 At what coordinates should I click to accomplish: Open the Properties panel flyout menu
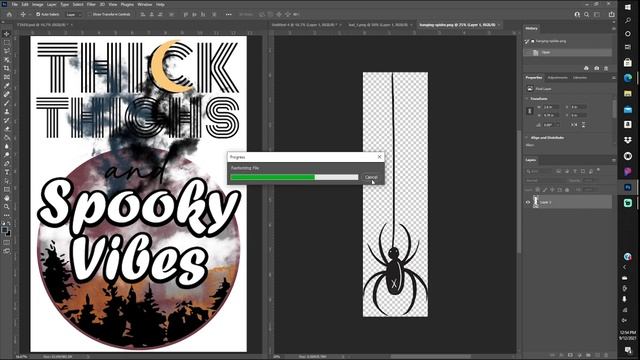click(x=613, y=78)
